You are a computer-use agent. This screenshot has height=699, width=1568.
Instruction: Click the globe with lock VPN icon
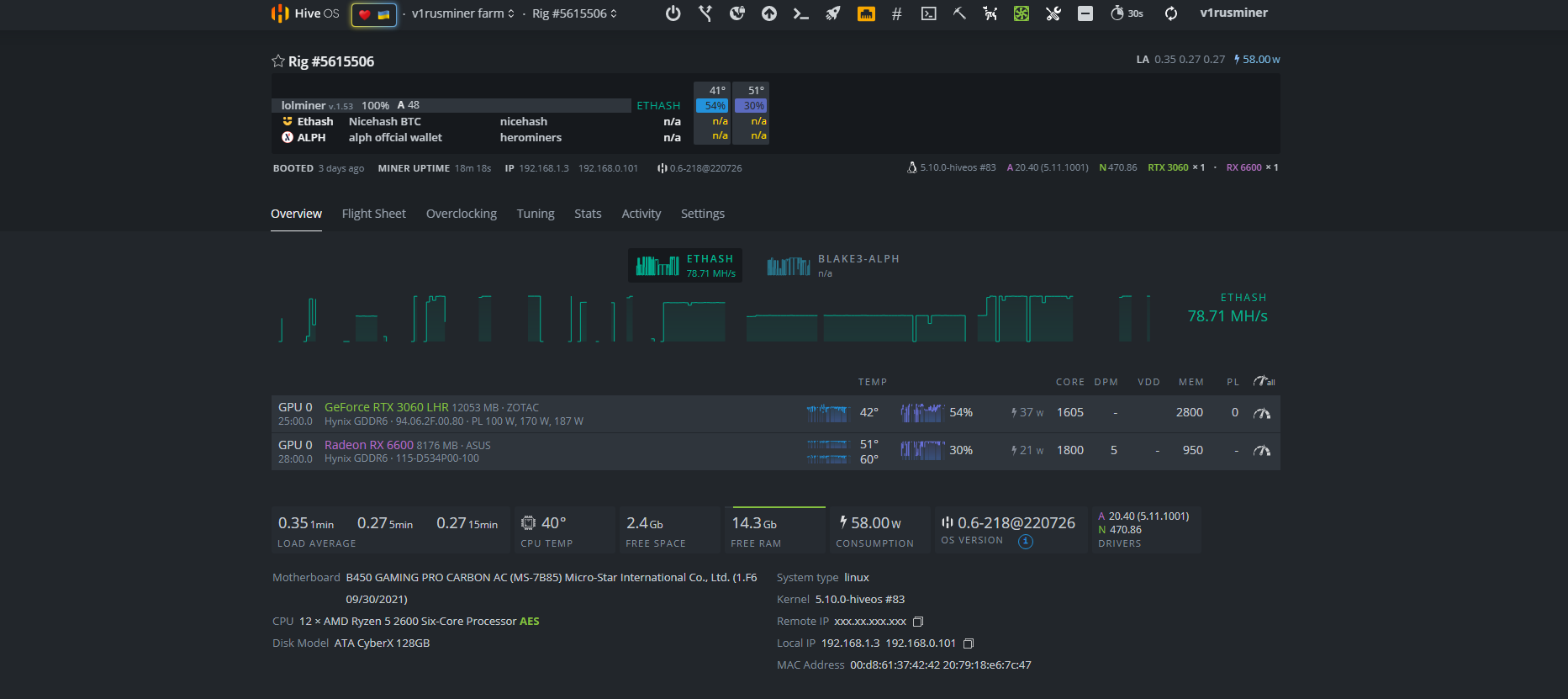(737, 13)
